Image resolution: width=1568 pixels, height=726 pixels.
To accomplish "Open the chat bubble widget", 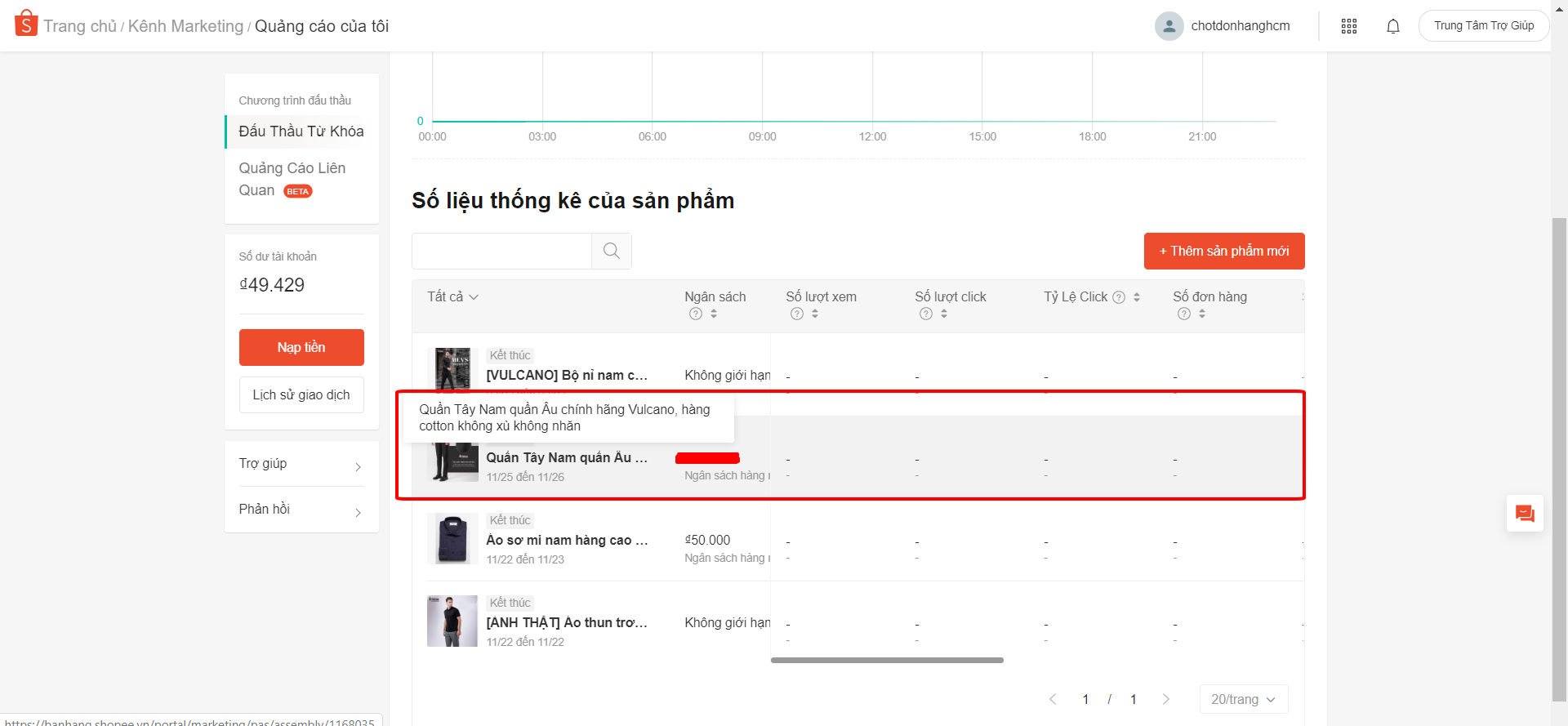I will point(1524,514).
